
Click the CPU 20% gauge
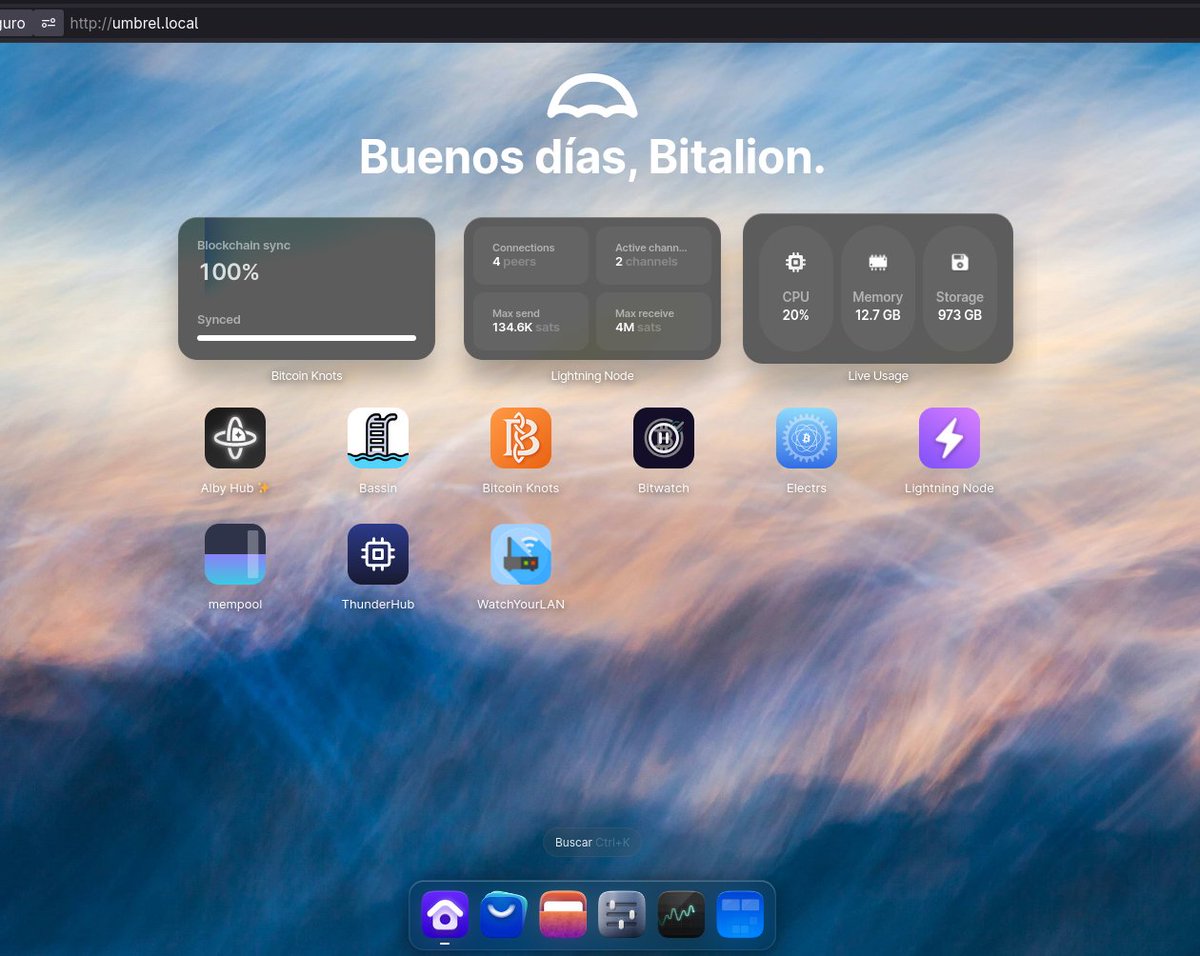[796, 288]
